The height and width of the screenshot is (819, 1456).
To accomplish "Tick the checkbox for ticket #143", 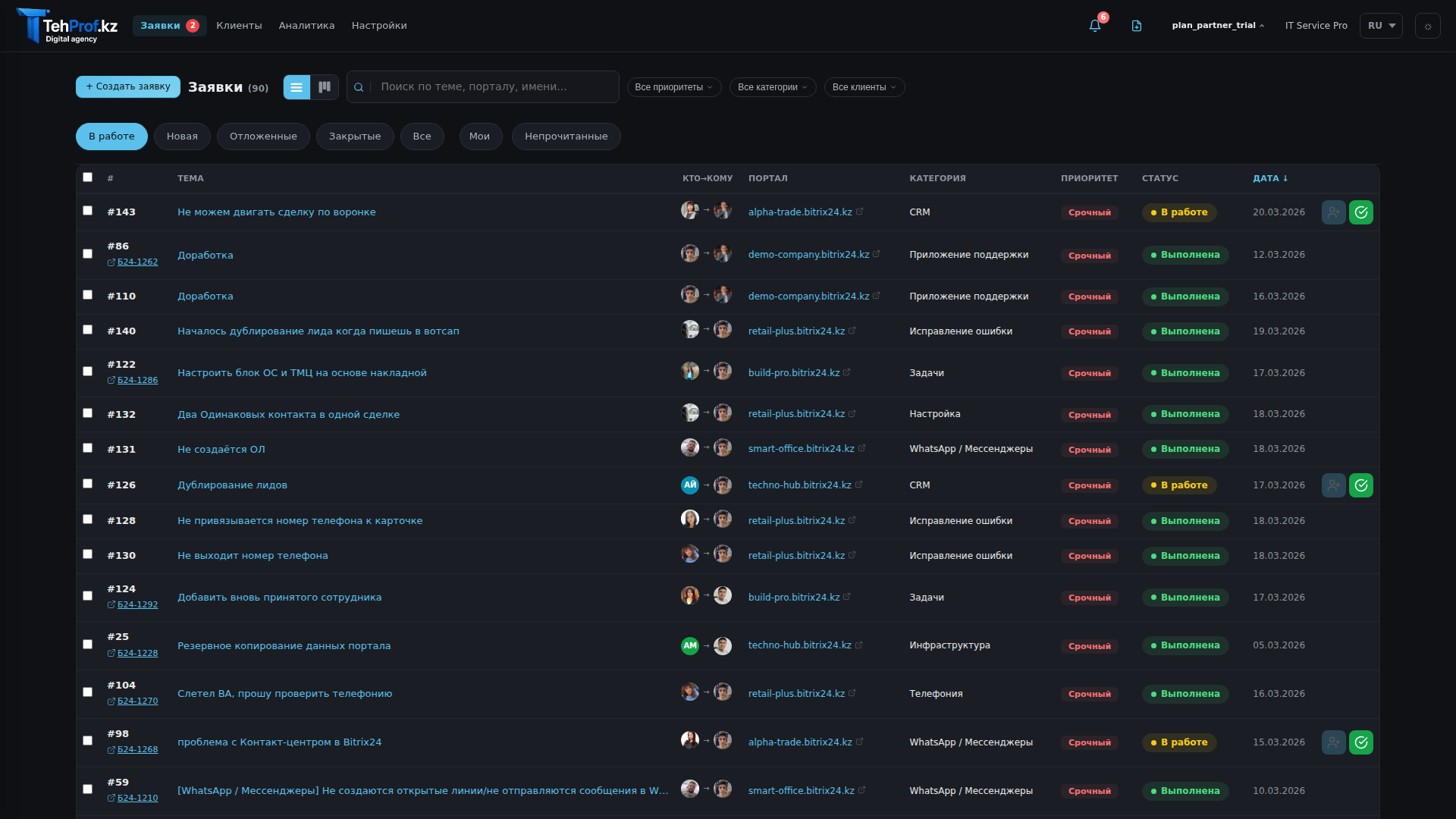I will click(x=88, y=211).
